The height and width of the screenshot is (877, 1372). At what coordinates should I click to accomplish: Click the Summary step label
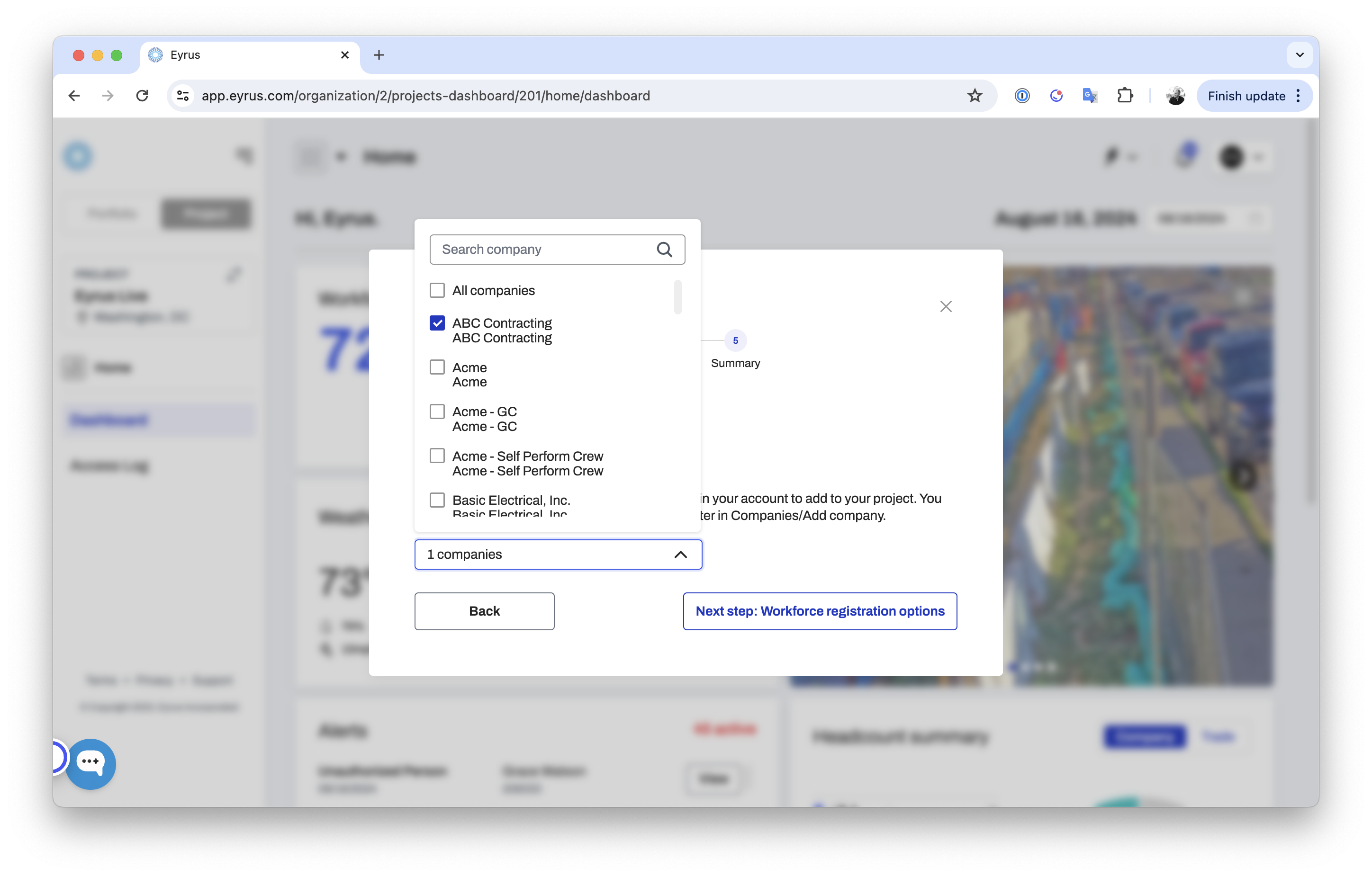point(735,363)
